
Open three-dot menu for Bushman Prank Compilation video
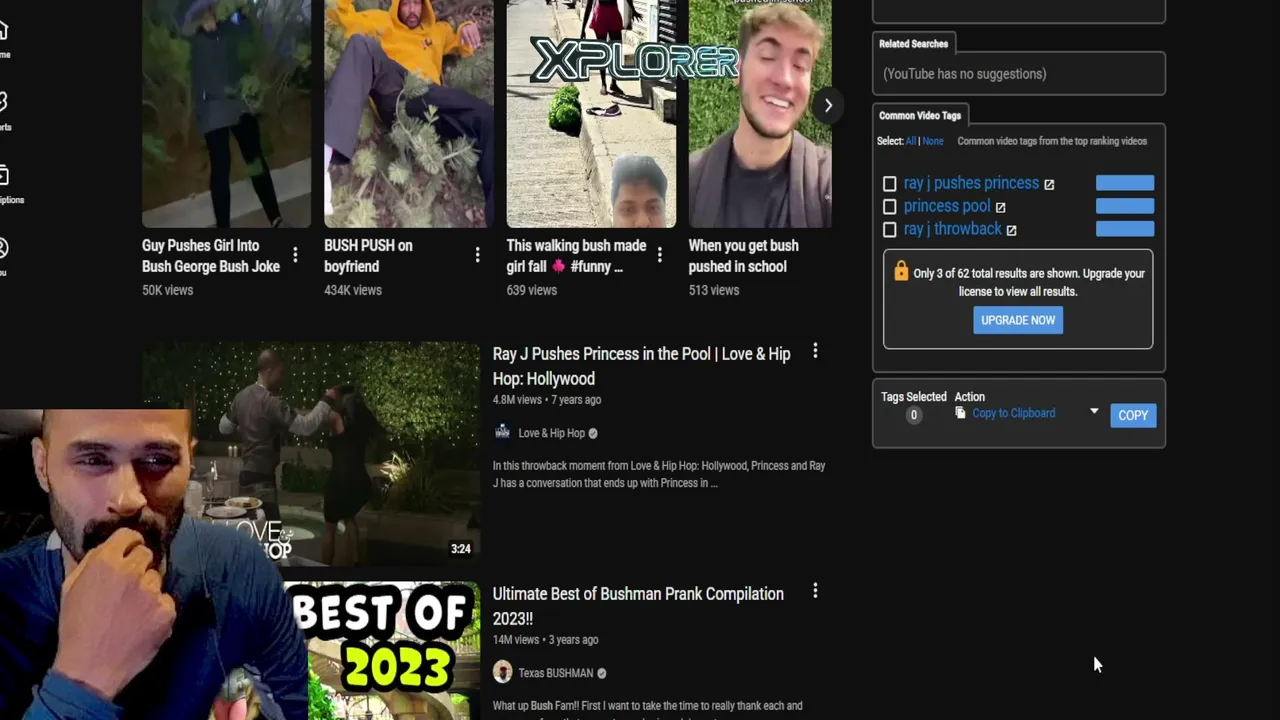pos(815,591)
